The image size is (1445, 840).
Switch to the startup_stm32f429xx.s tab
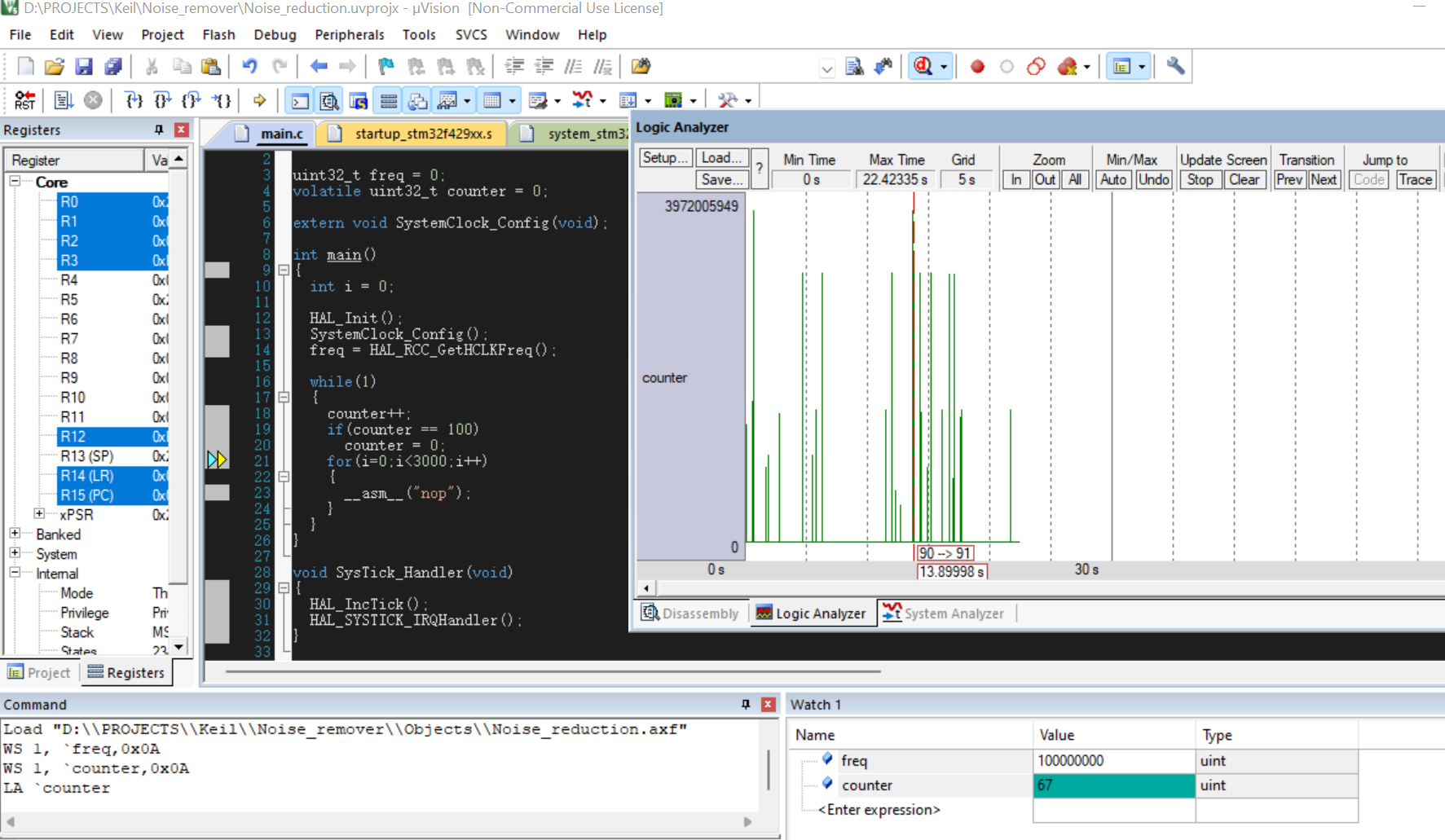(x=413, y=134)
